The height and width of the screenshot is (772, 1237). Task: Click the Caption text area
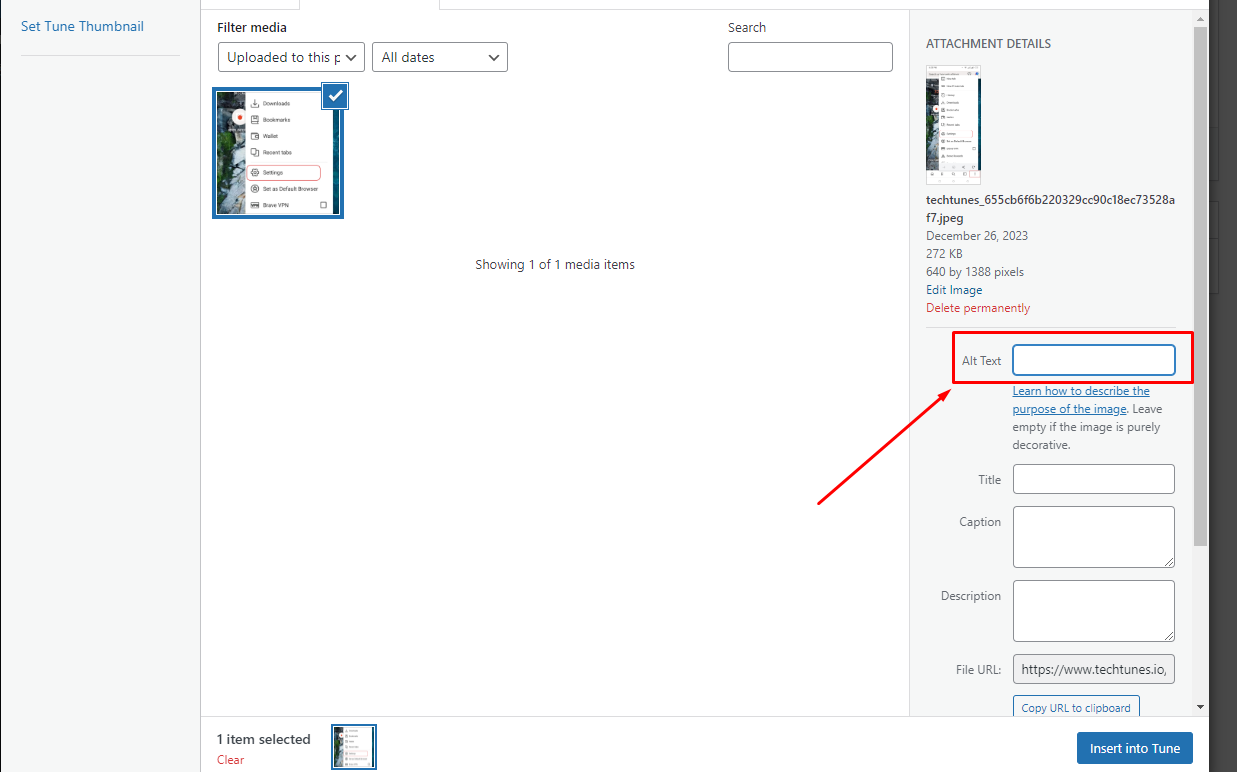(1094, 537)
